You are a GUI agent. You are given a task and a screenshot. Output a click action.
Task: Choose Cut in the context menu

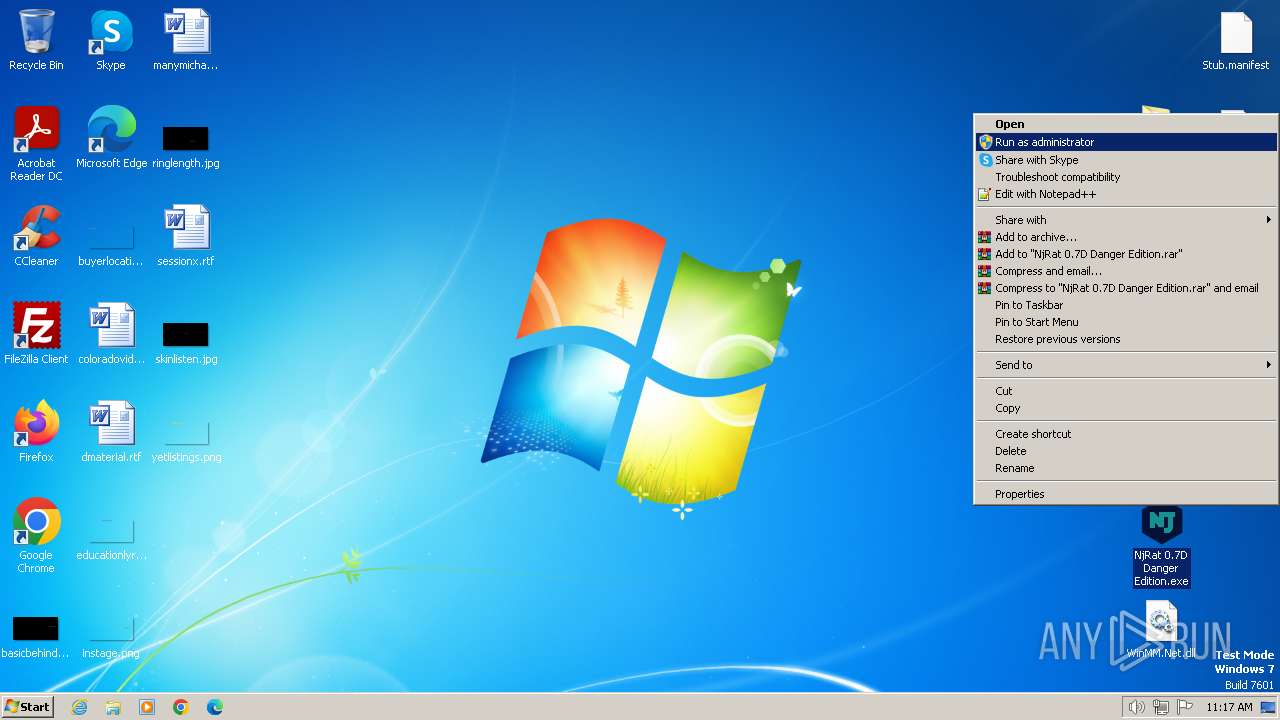pyautogui.click(x=1126, y=391)
